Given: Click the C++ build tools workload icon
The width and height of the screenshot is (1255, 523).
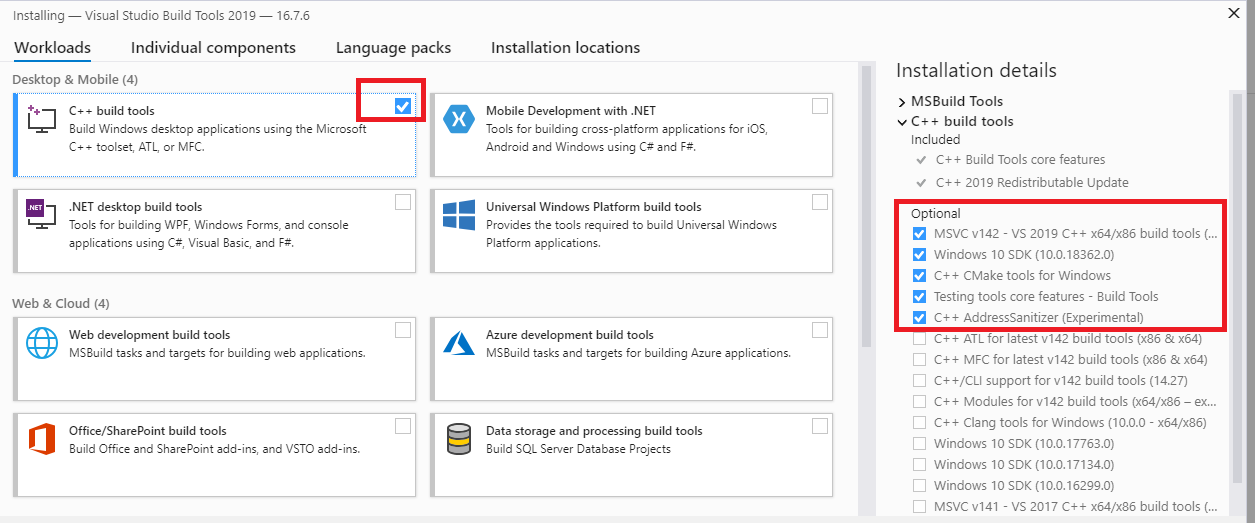Looking at the screenshot, I should click(x=41, y=118).
